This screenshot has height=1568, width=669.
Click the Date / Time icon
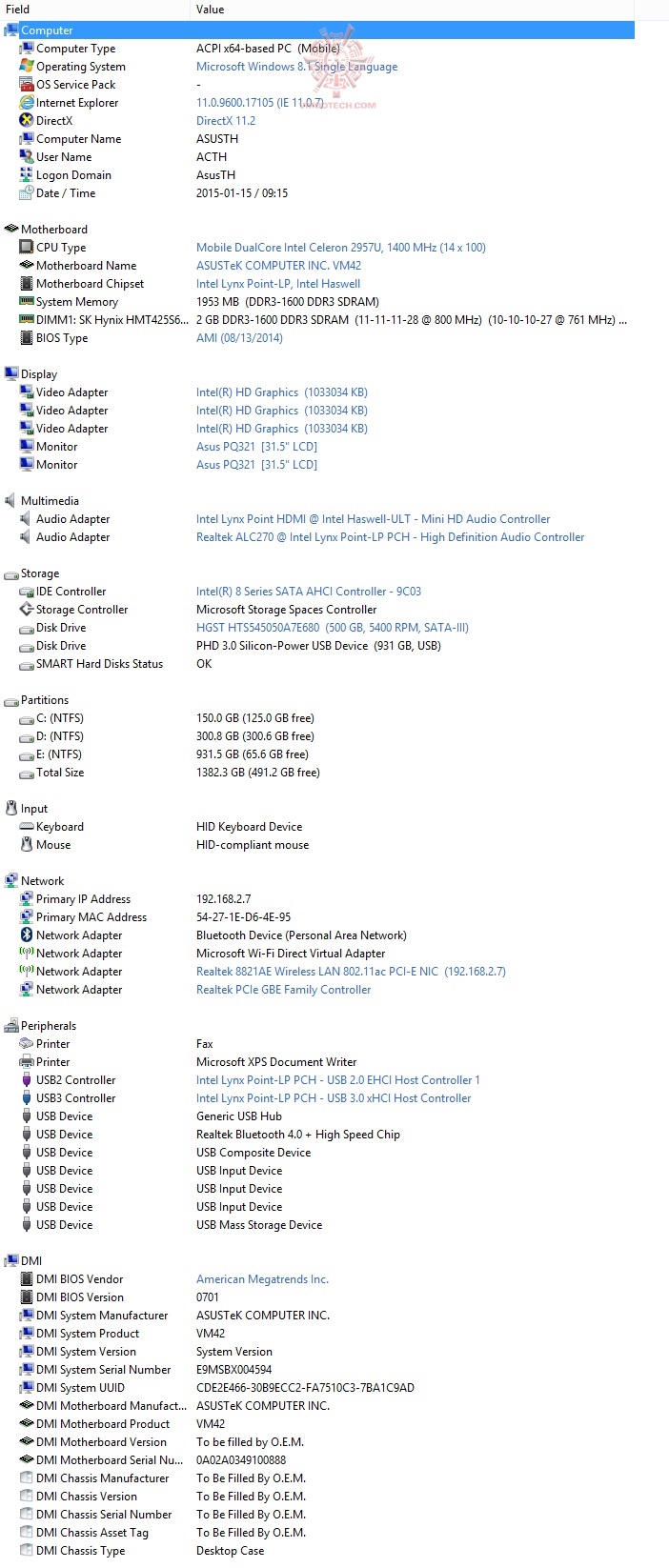[27, 193]
